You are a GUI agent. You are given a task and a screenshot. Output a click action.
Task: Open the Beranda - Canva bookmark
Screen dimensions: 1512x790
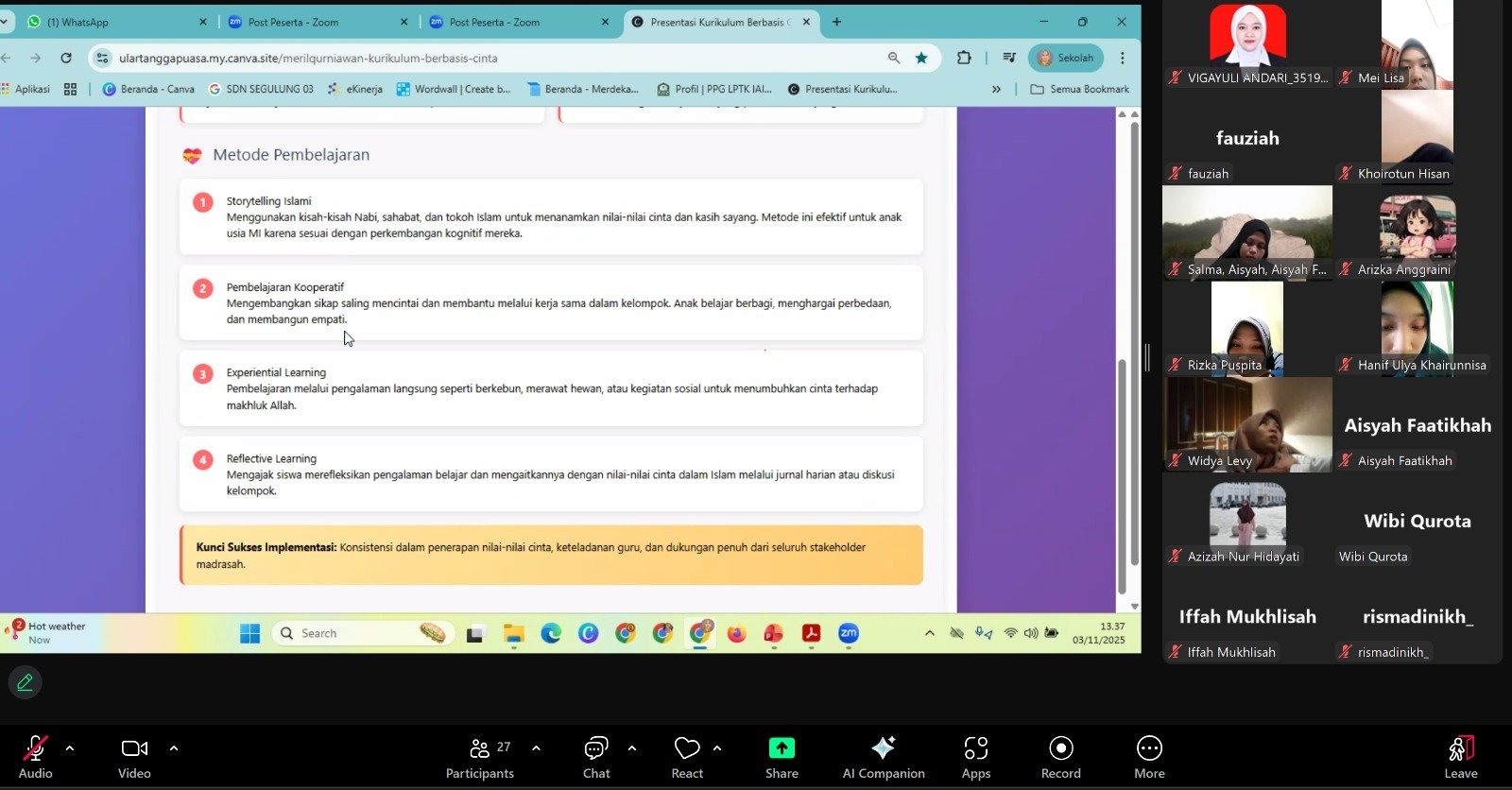[x=148, y=89]
